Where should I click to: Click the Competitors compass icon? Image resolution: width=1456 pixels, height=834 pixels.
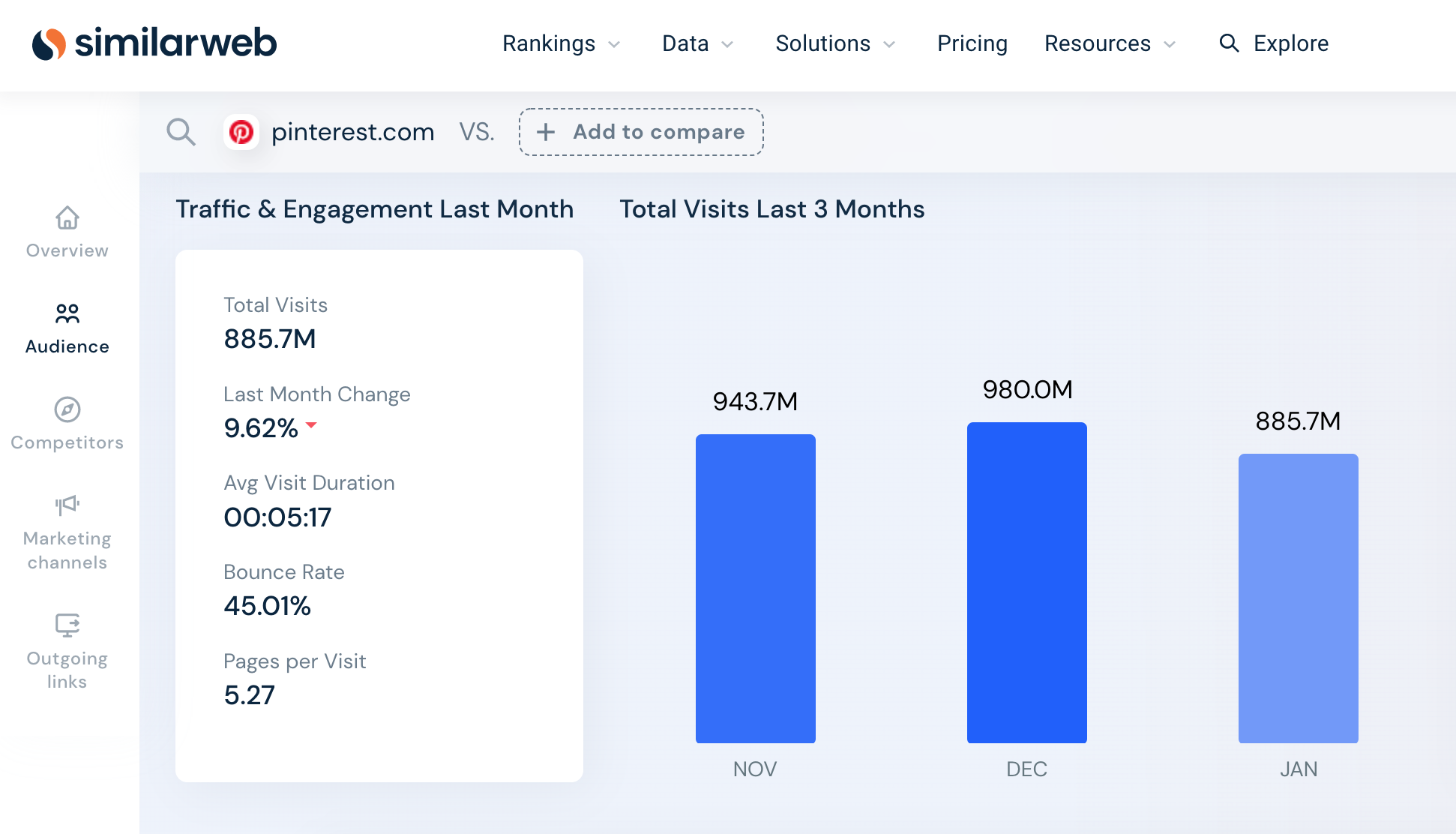tap(67, 409)
